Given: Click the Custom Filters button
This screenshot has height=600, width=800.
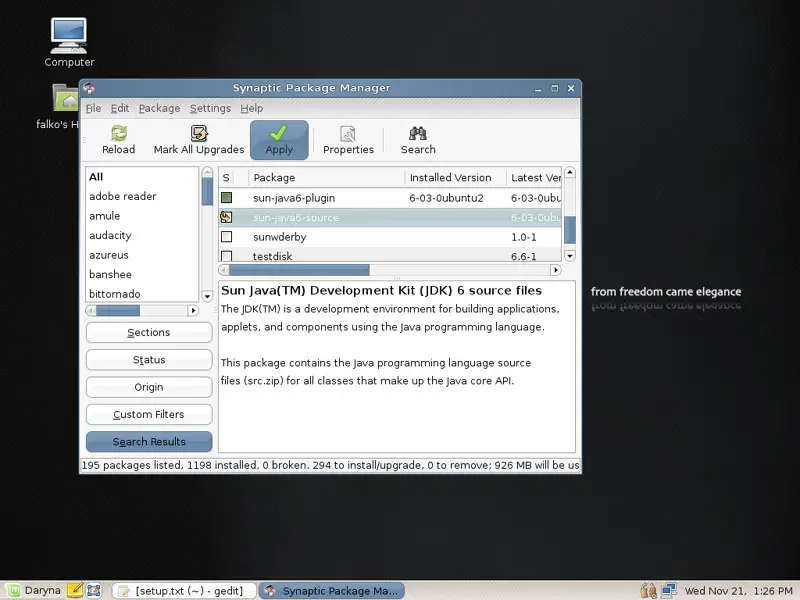Looking at the screenshot, I should click(149, 414).
